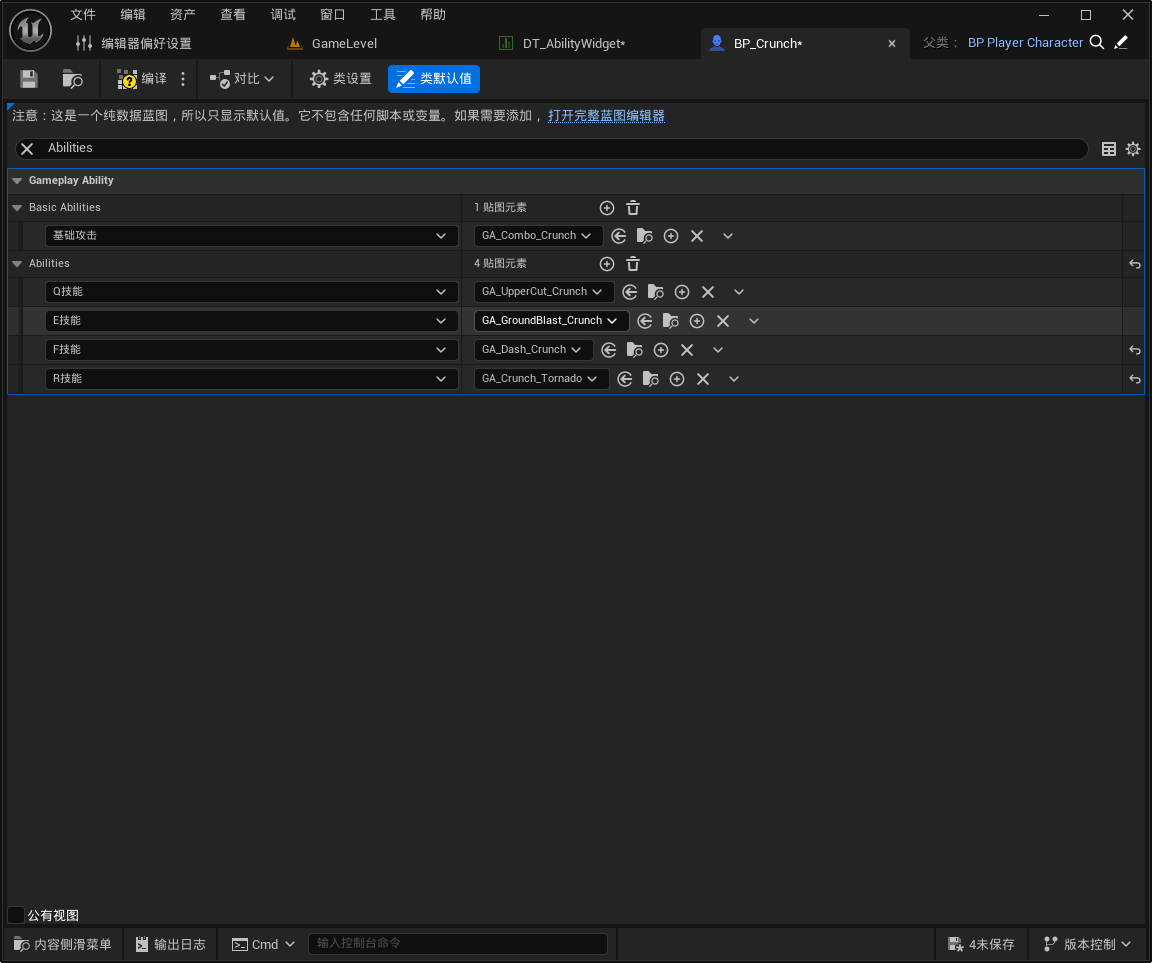Collapse the Abilities array

(x=17, y=264)
